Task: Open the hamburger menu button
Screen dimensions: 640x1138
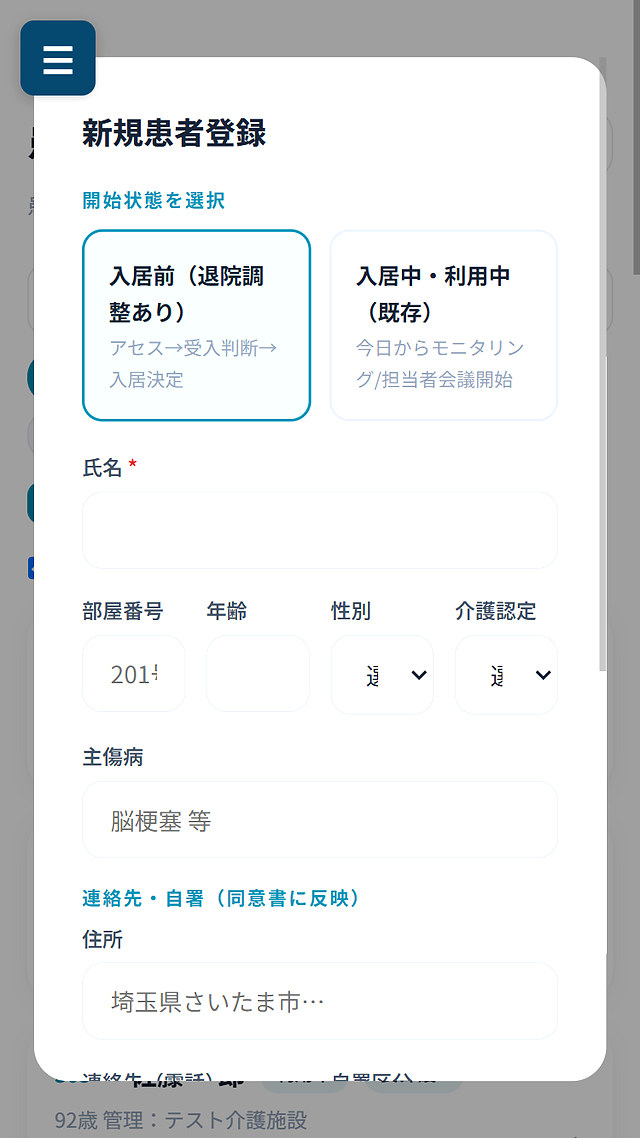Action: [58, 58]
